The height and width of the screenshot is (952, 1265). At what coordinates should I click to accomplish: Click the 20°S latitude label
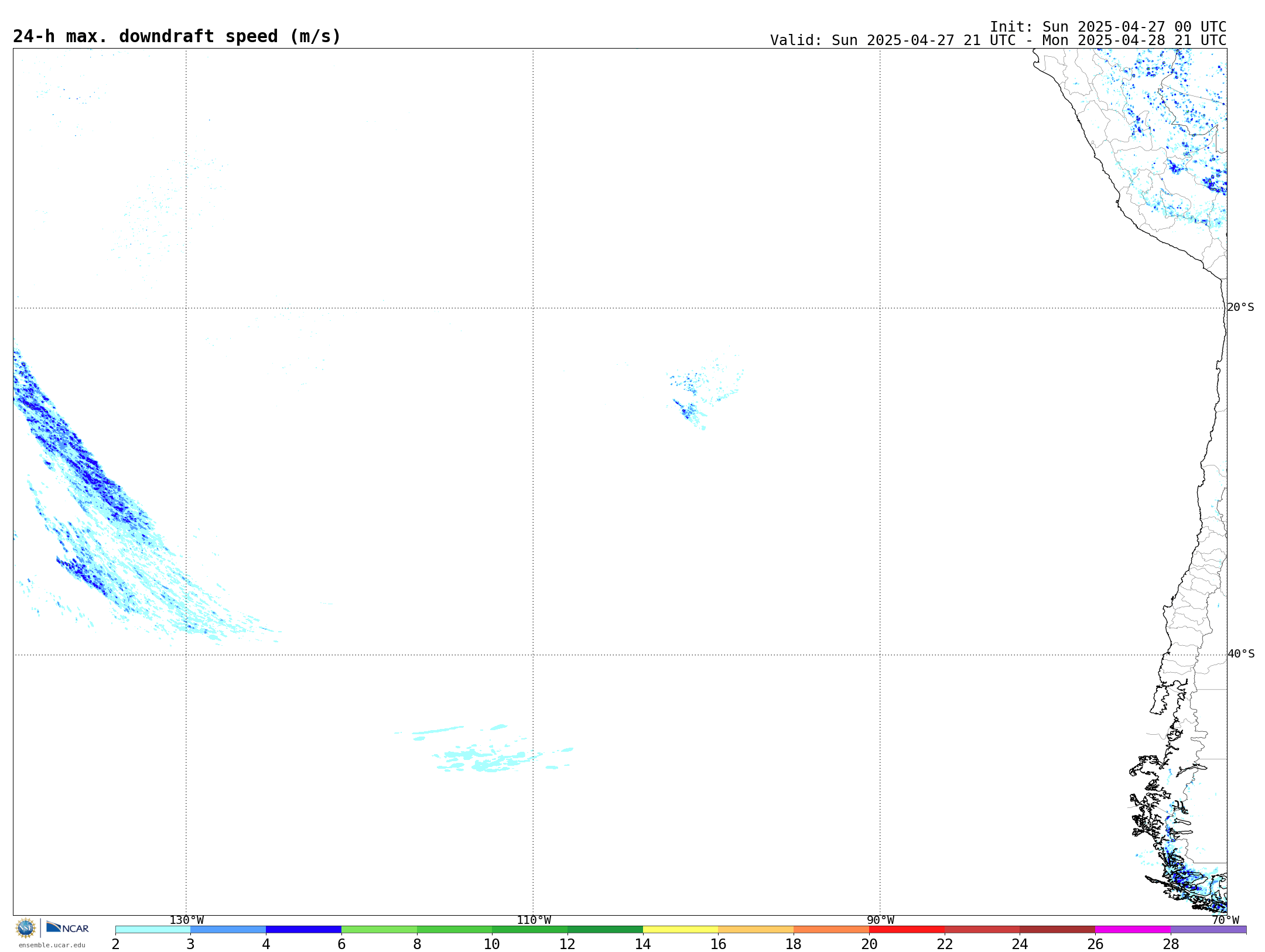click(x=1241, y=307)
